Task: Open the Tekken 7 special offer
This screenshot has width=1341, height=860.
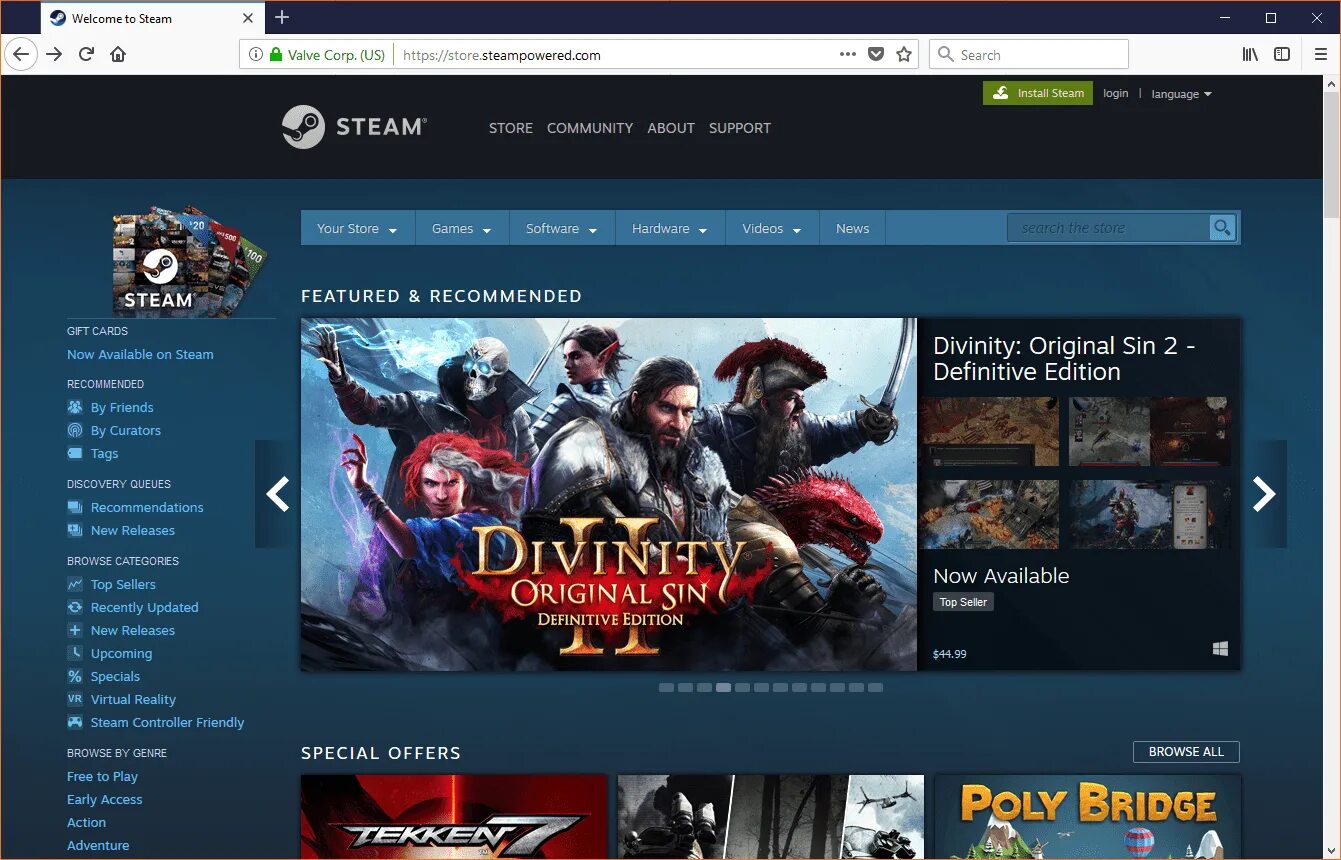Action: [454, 816]
